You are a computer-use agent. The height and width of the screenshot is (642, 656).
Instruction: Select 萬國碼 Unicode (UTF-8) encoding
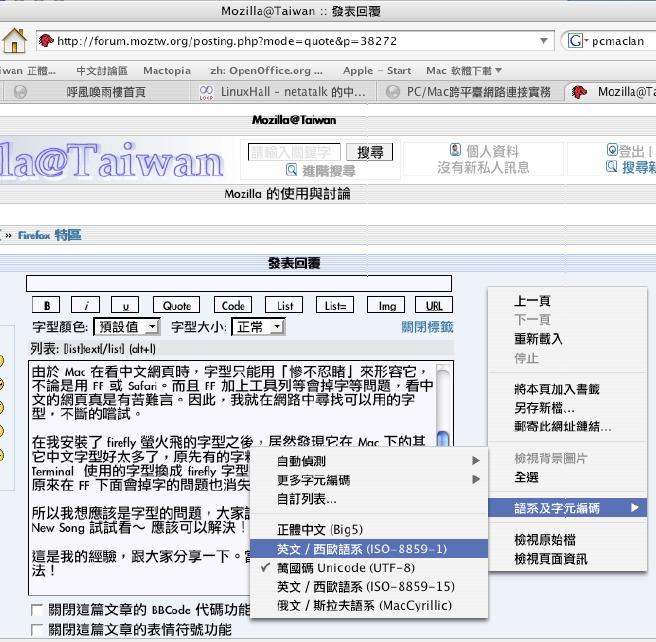[x=369, y=568]
